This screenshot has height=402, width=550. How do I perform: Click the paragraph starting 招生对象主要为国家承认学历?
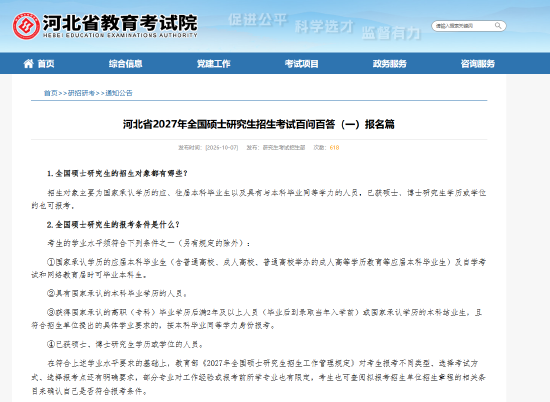[259, 199]
